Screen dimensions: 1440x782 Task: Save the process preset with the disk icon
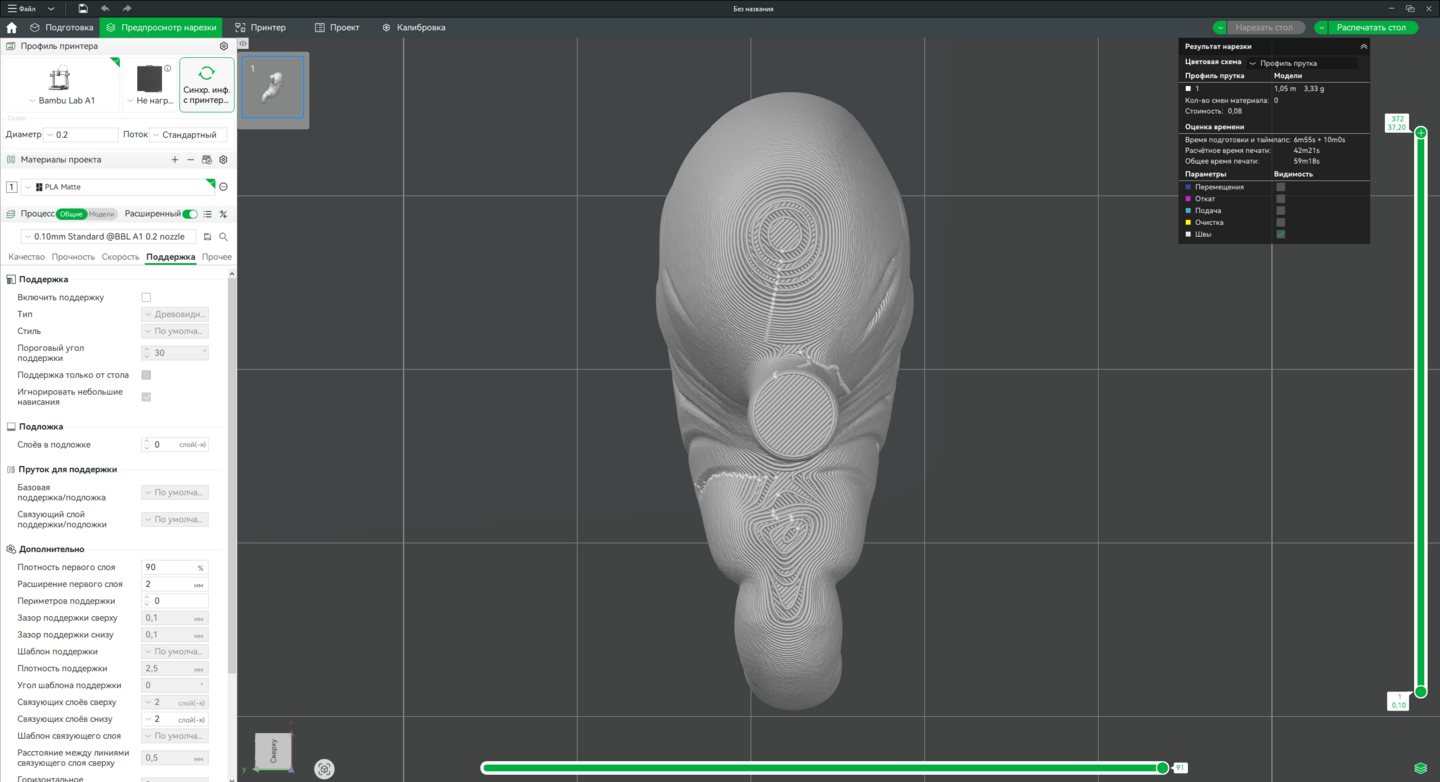[208, 237]
